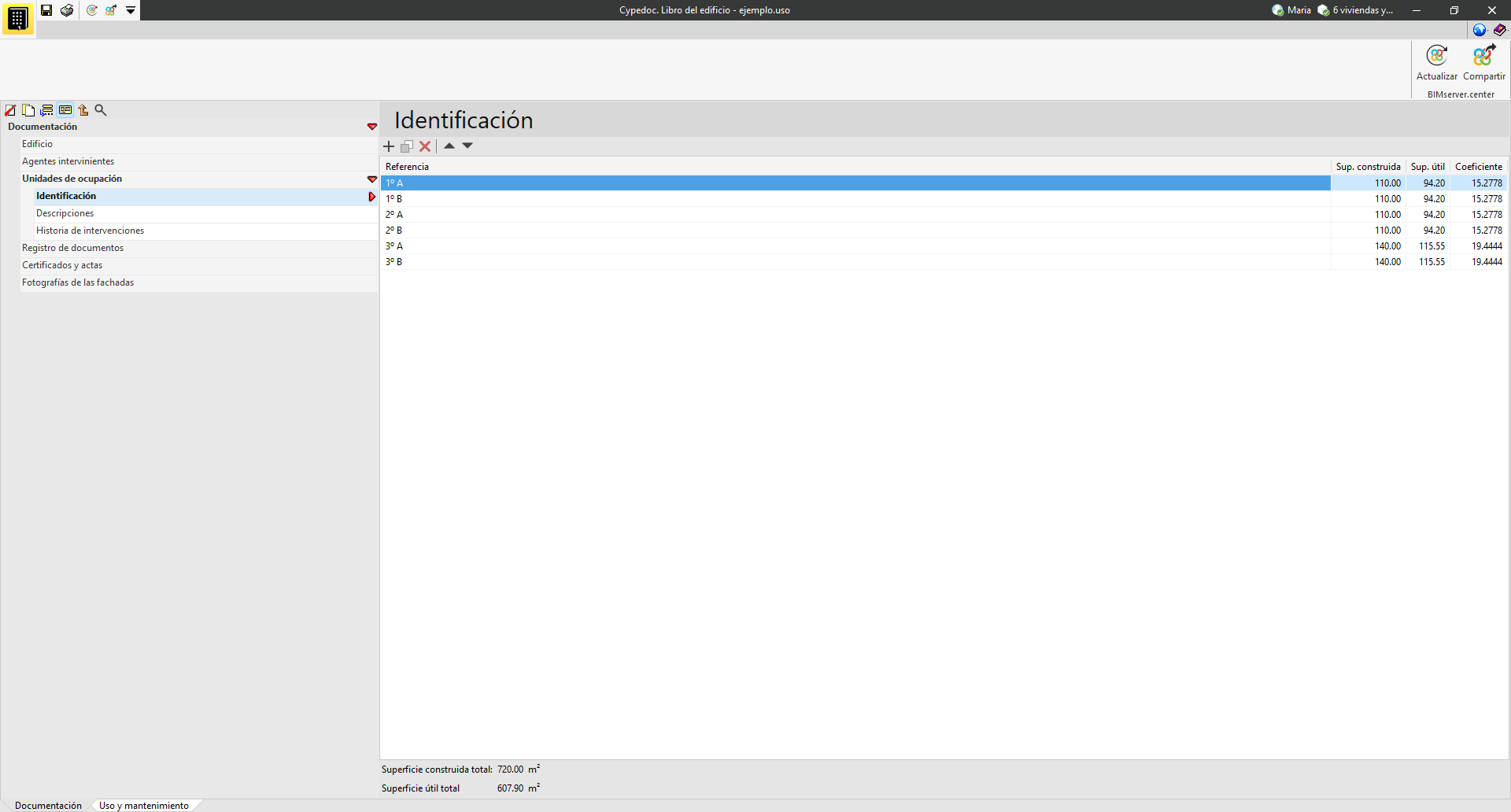Click the Superficie útil total value 607.90
Image resolution: width=1511 pixels, height=812 pixels.
pos(510,788)
